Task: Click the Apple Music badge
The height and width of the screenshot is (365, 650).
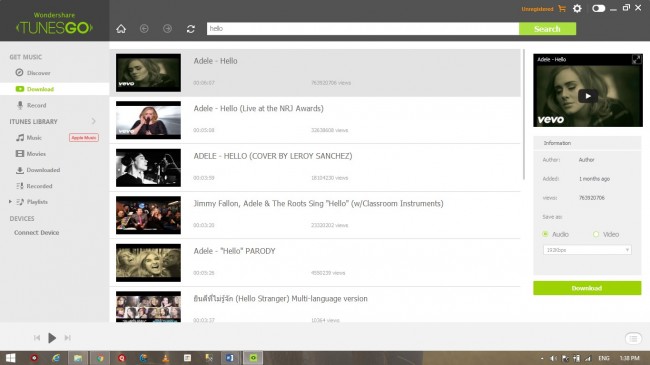Action: click(84, 137)
